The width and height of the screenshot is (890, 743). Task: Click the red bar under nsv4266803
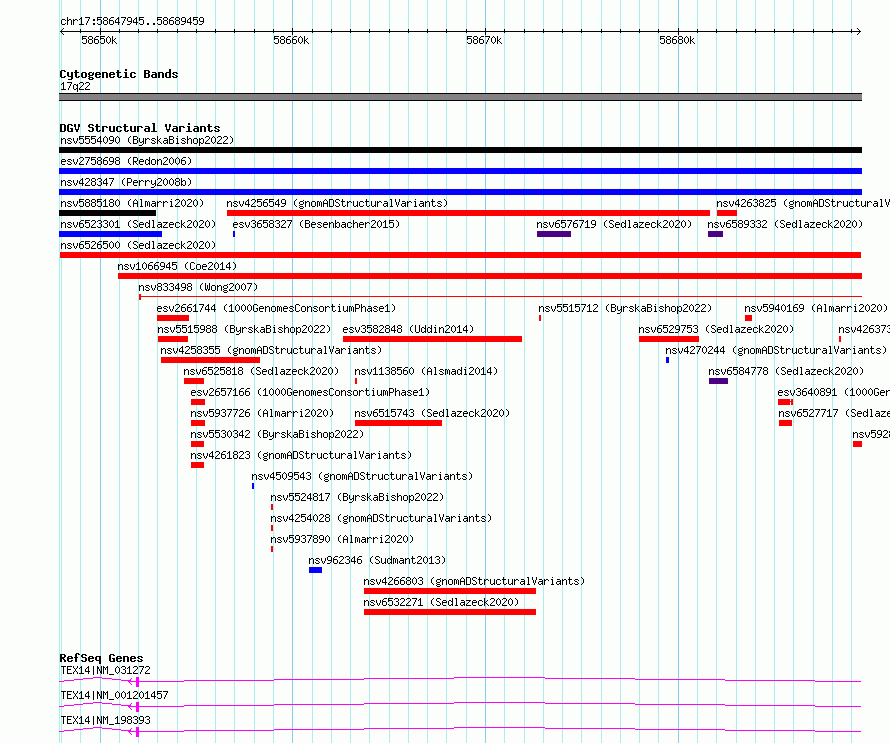coord(450,591)
